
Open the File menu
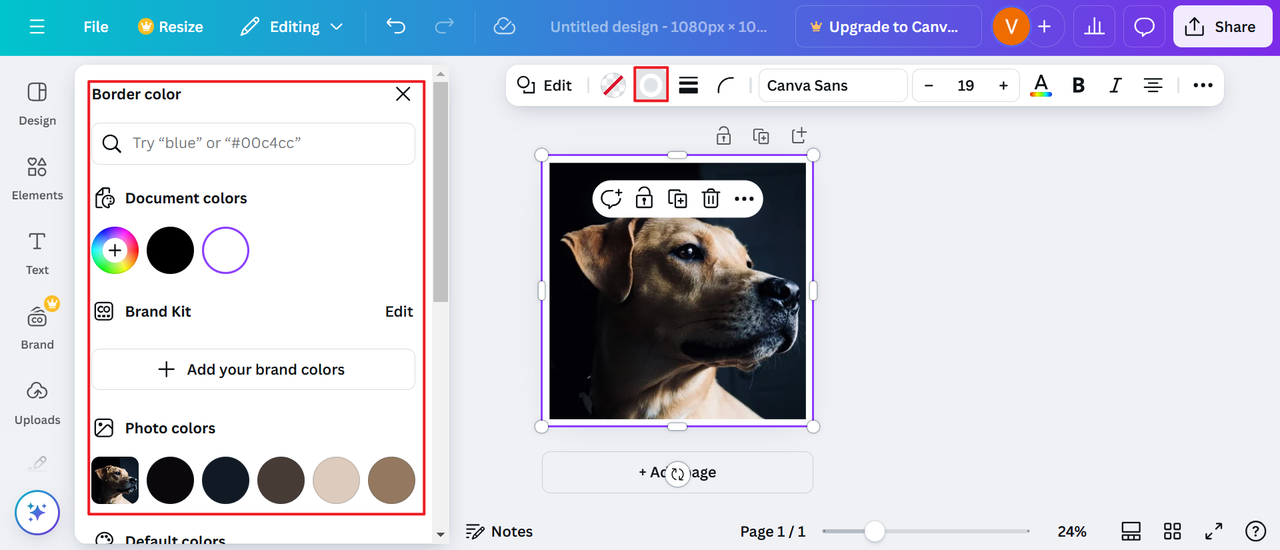(x=96, y=27)
